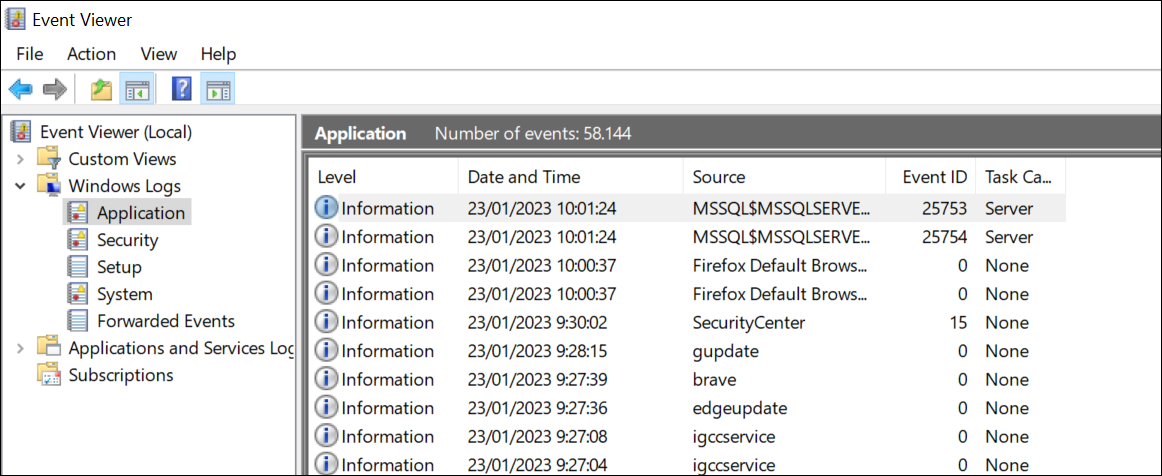Open Forwarded Events log
This screenshot has width=1162, height=476.
point(165,321)
